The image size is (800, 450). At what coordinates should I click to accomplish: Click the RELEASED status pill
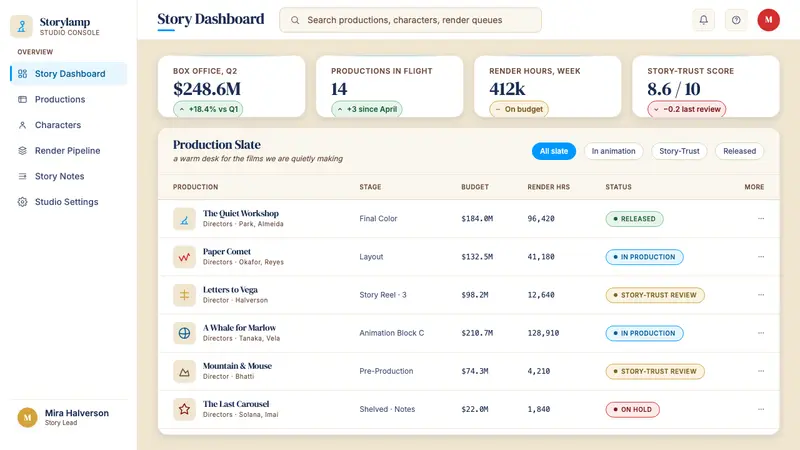pos(634,219)
